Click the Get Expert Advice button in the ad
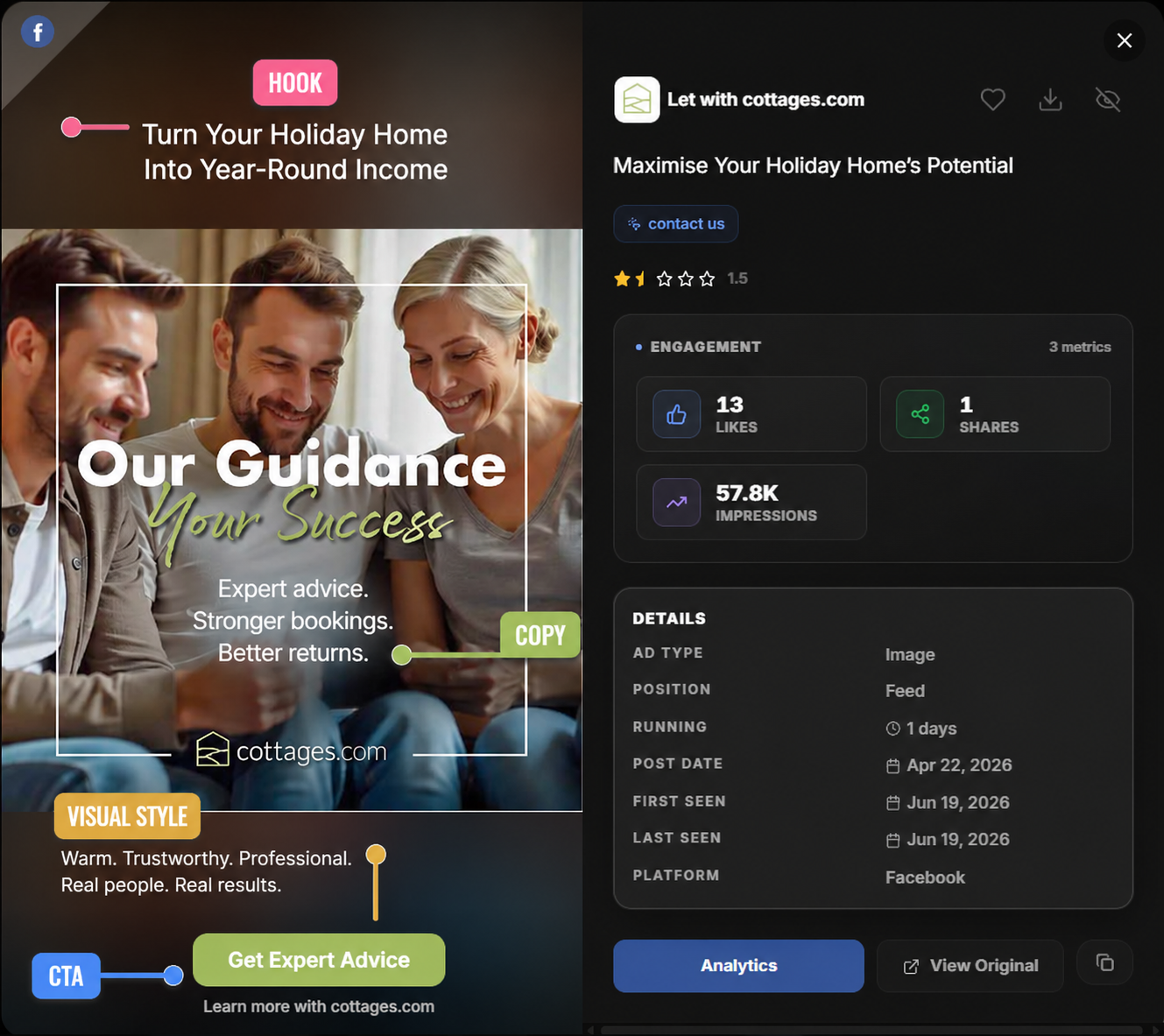This screenshot has width=1164, height=1036. 319,960
